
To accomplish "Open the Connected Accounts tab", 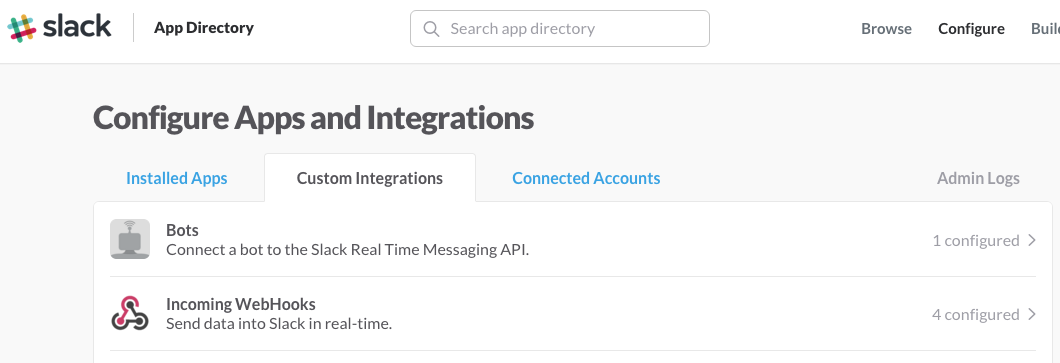I will click(586, 178).
